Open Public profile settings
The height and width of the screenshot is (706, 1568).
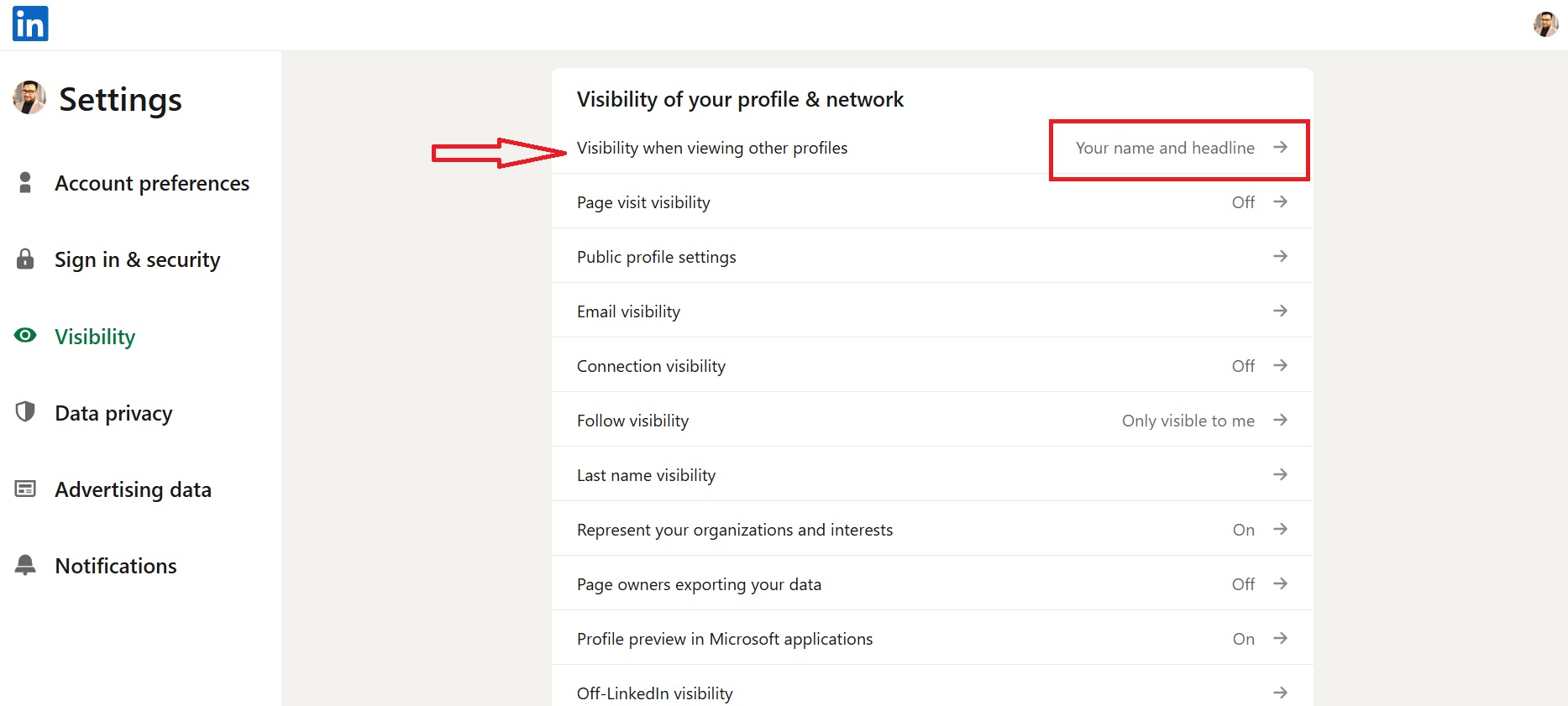(932, 257)
